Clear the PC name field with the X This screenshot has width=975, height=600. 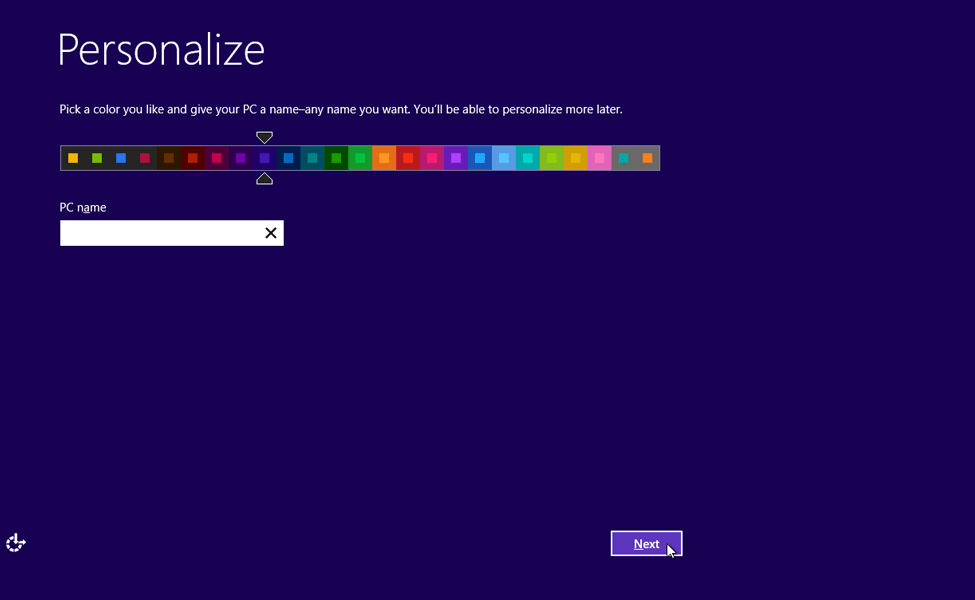pos(270,233)
